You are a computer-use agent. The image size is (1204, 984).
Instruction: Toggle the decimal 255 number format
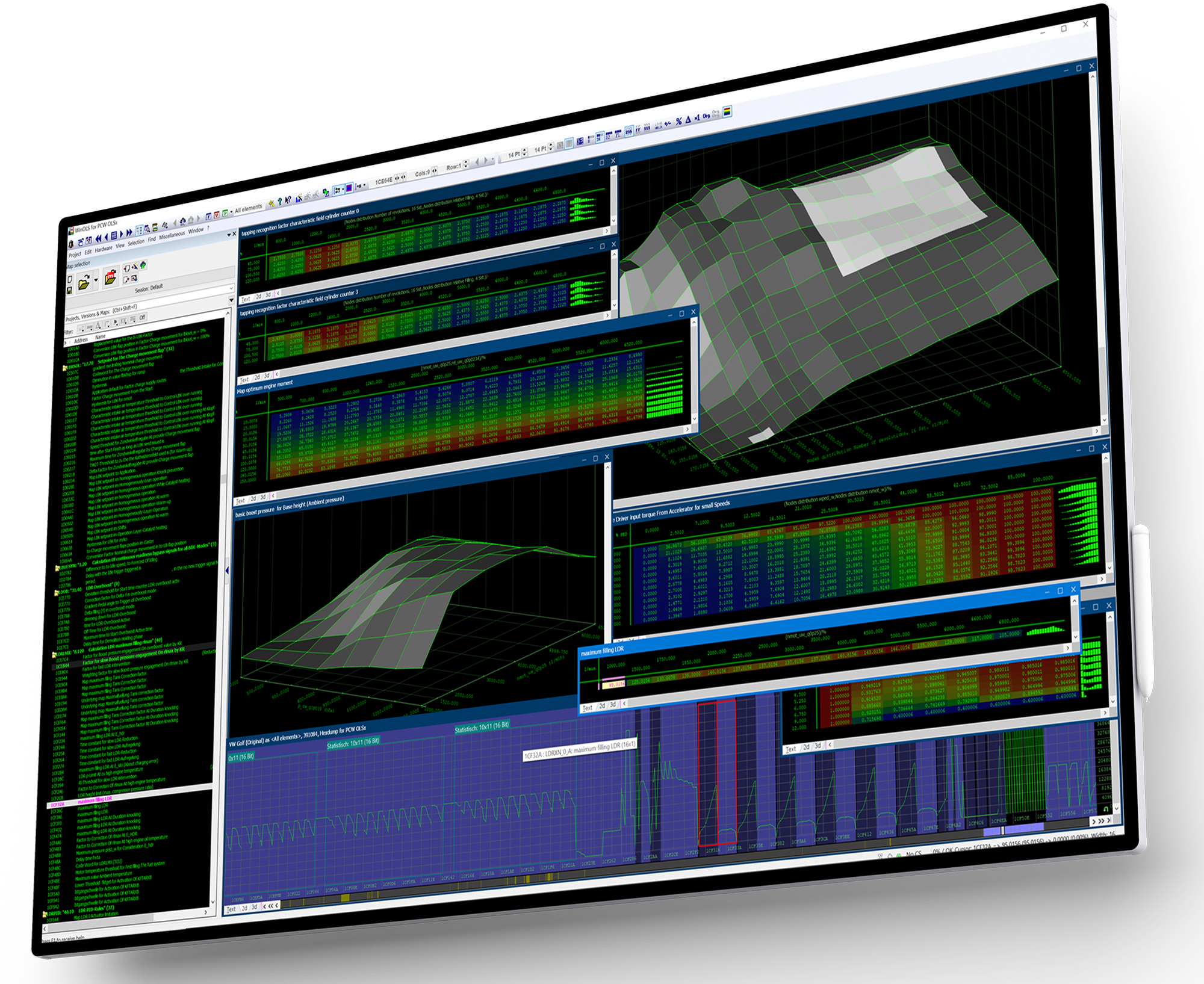click(629, 132)
